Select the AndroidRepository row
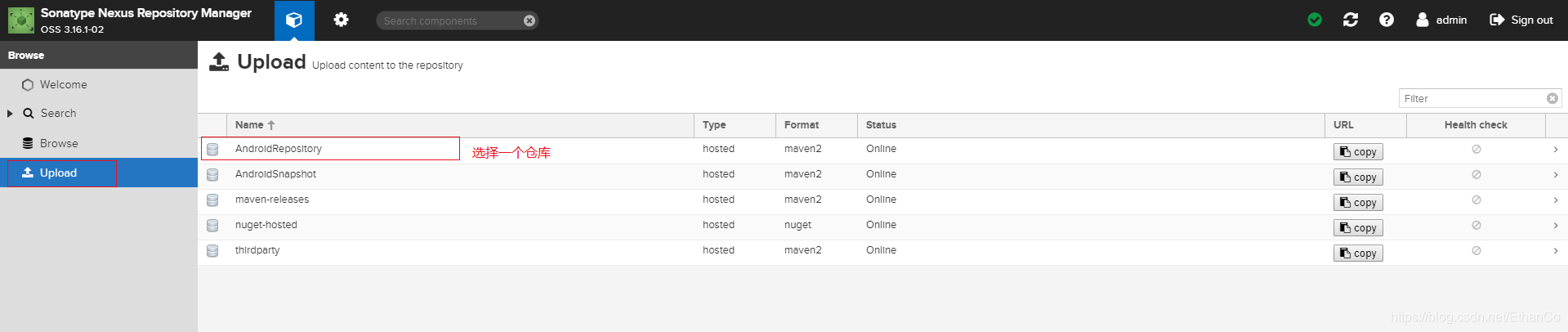 click(882, 150)
